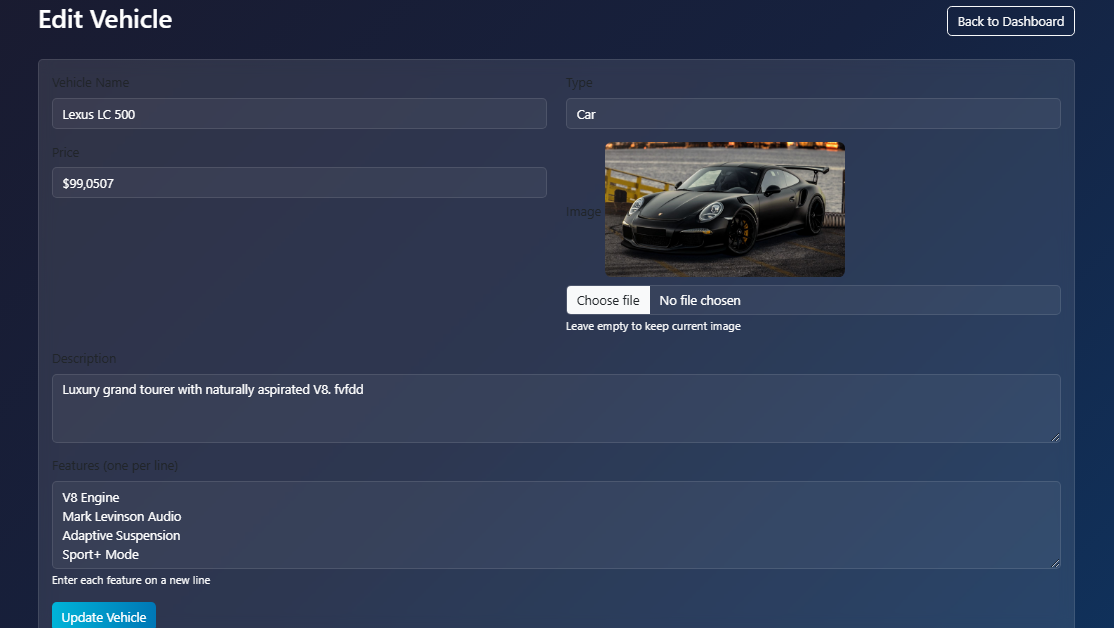Grab the Features box resize handle
The height and width of the screenshot is (628, 1114).
point(1054,563)
